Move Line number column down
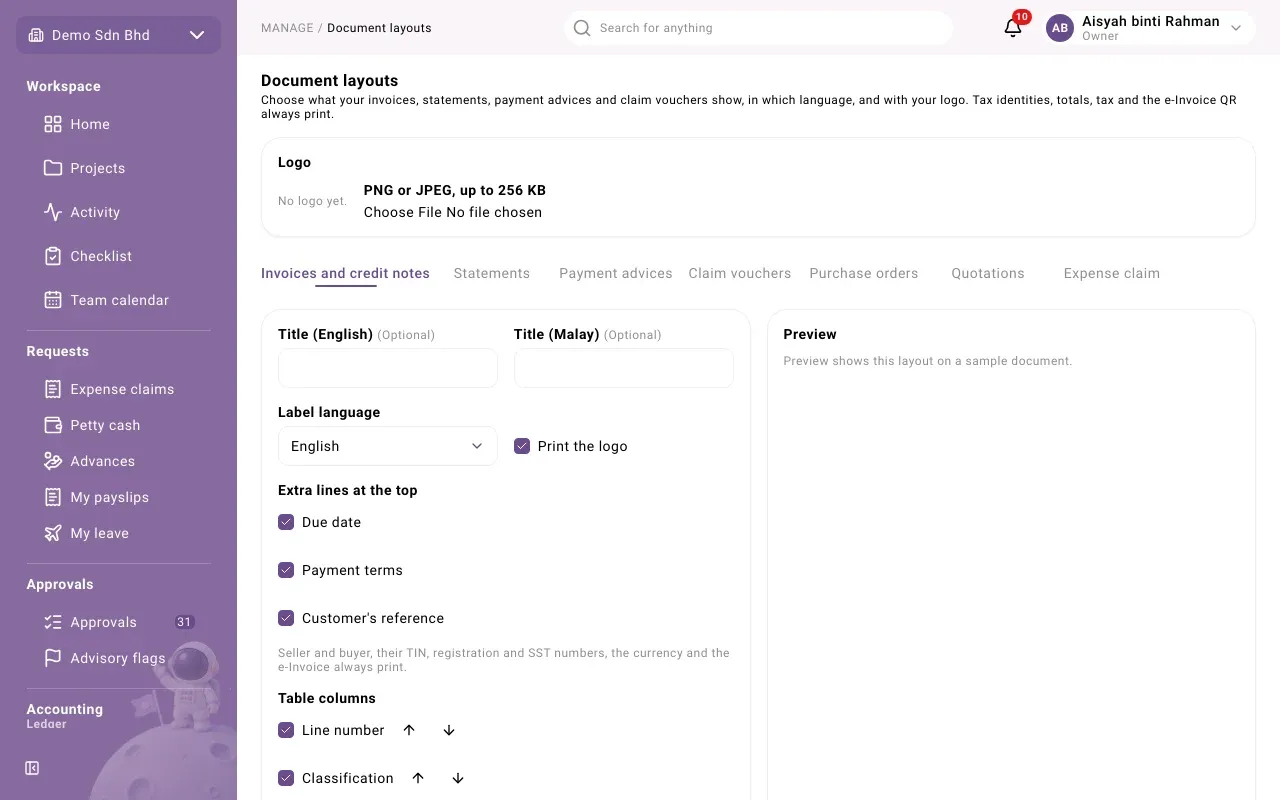This screenshot has height=800, width=1280. [449, 730]
